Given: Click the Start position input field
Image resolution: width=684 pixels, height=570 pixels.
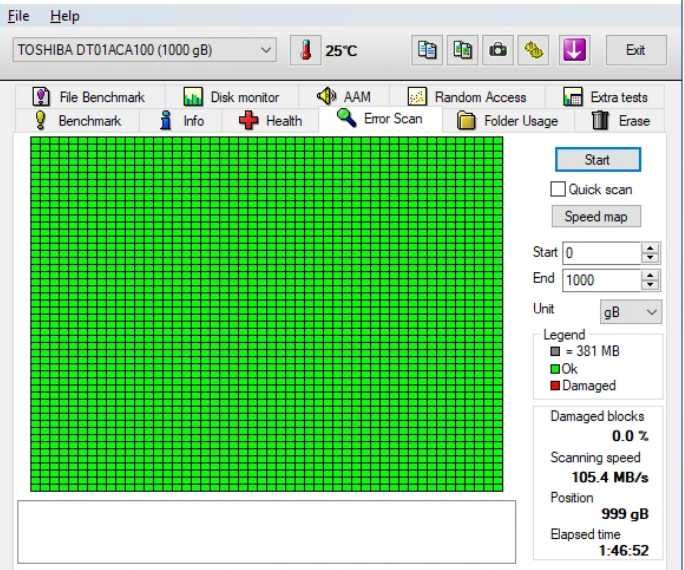Looking at the screenshot, I should 602,253.
